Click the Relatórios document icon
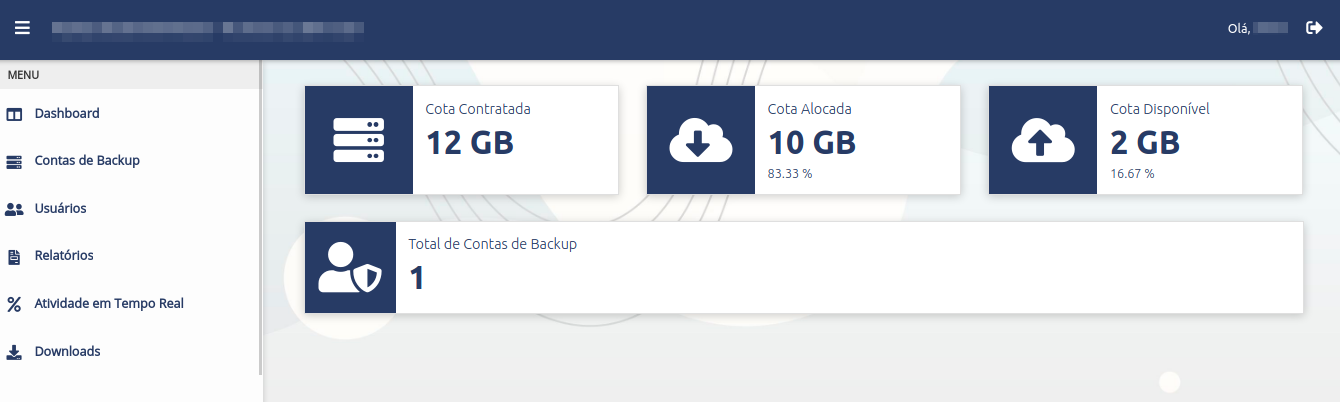1340x402 pixels. coord(14,256)
